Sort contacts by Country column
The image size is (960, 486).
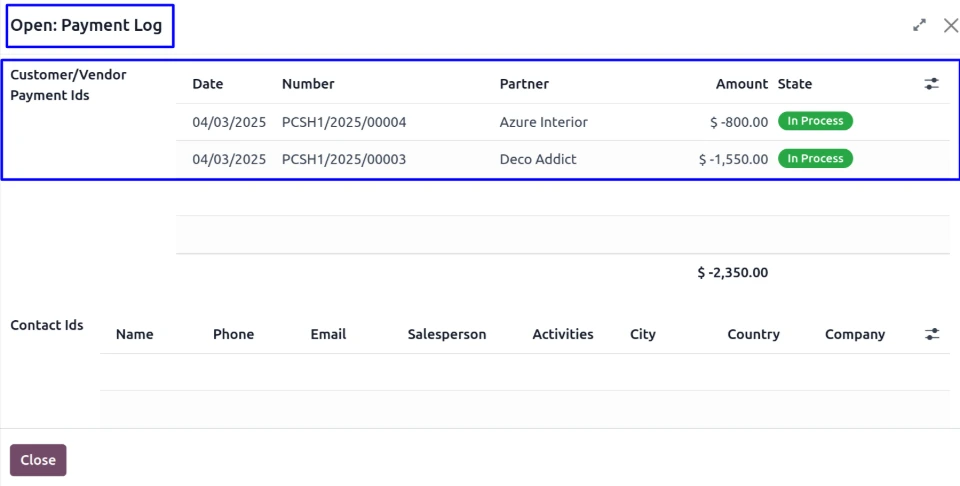(x=753, y=334)
